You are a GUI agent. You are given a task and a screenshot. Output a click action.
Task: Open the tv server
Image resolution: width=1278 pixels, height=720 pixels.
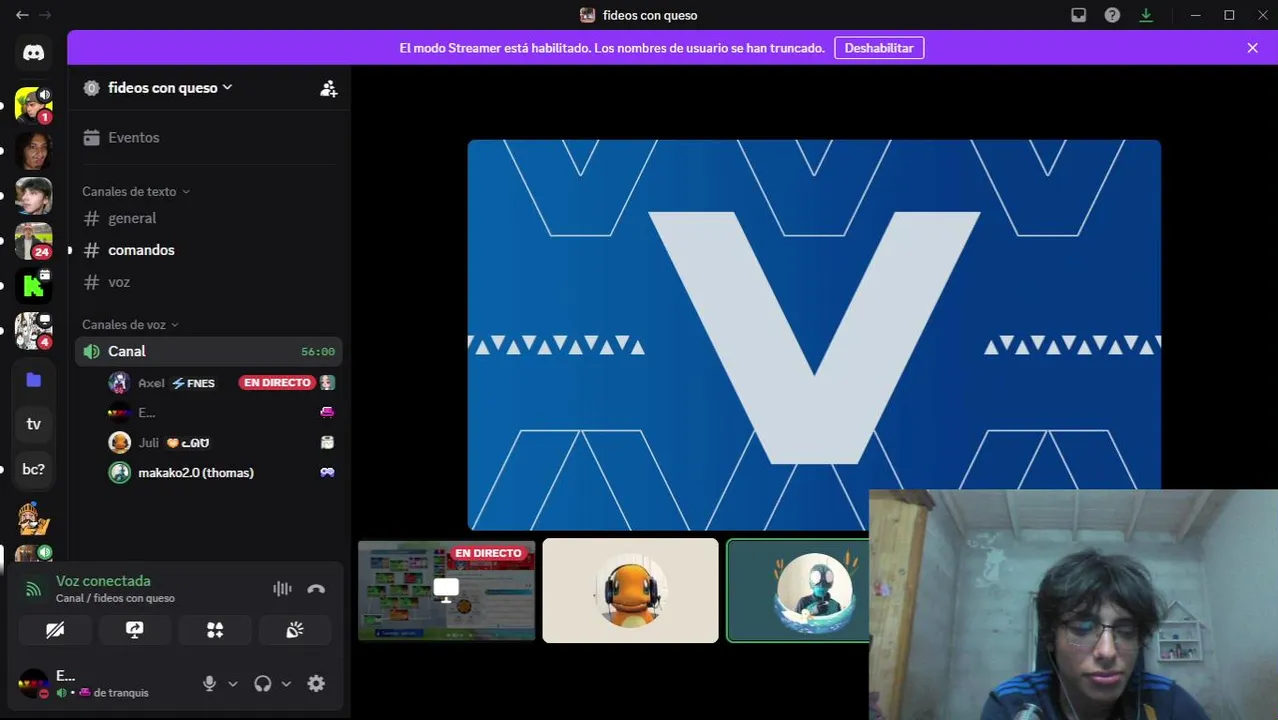coord(33,424)
